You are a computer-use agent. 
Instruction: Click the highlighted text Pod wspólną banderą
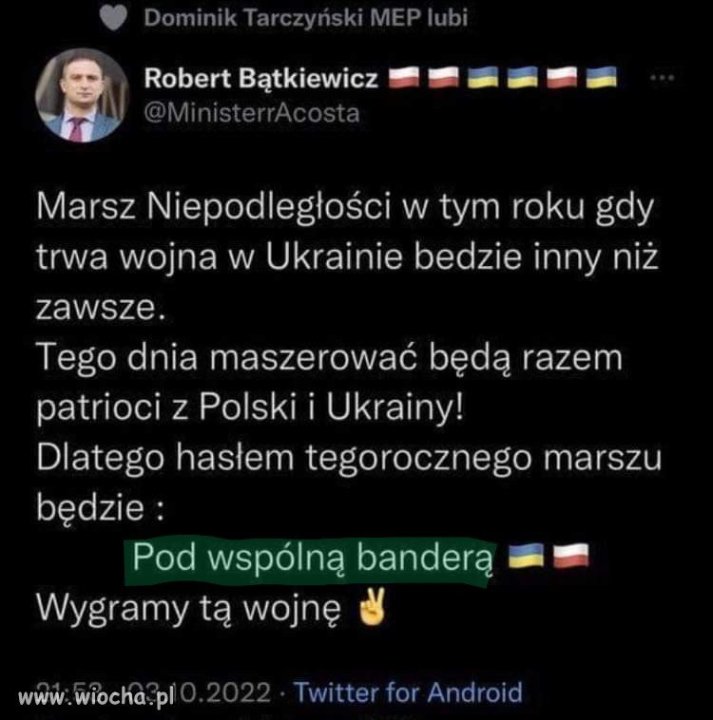(x=312, y=557)
